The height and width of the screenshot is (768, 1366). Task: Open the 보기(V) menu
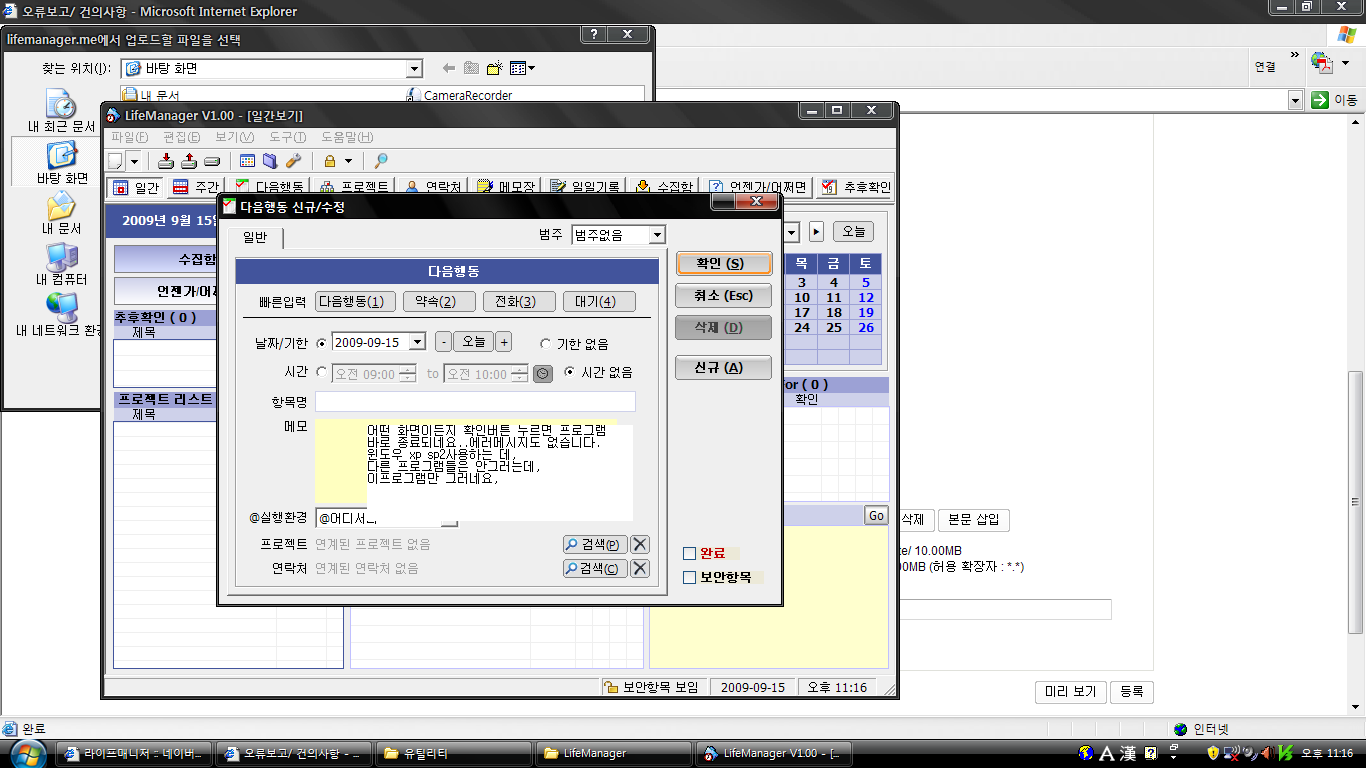234,137
